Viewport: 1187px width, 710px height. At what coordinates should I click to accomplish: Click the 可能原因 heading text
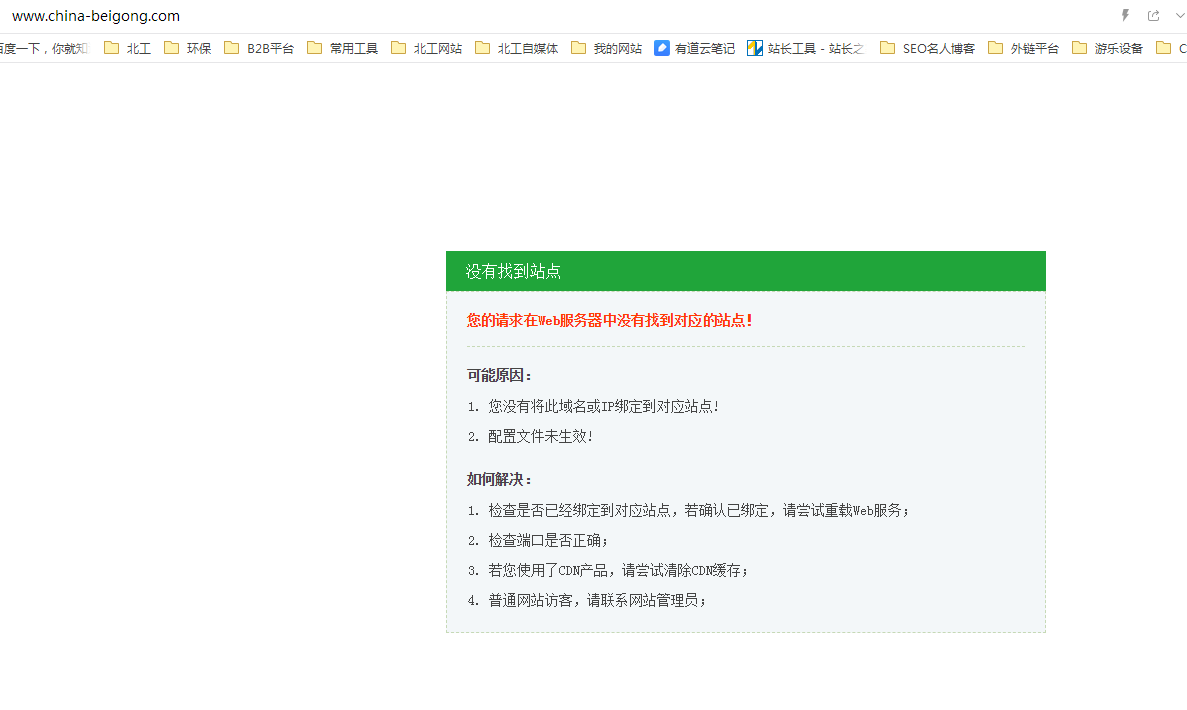pyautogui.click(x=500, y=375)
